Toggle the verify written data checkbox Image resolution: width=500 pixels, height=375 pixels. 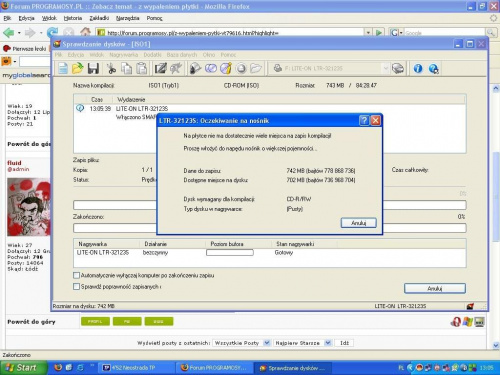click(76, 286)
